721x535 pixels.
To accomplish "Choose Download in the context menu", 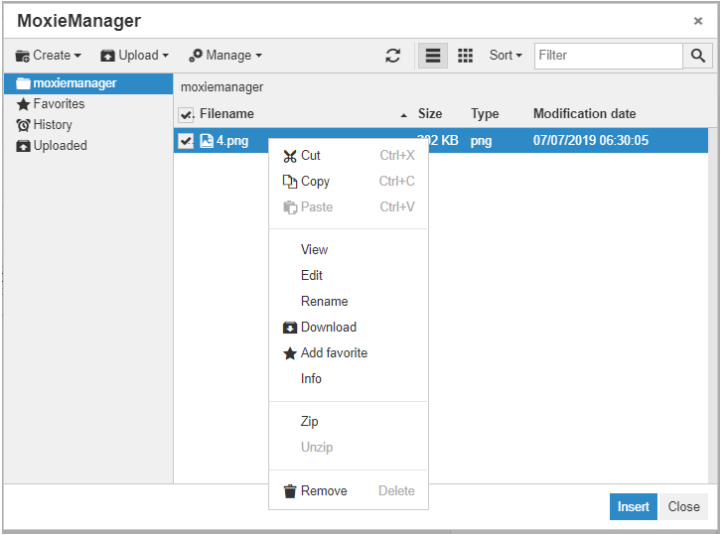I will (348, 327).
